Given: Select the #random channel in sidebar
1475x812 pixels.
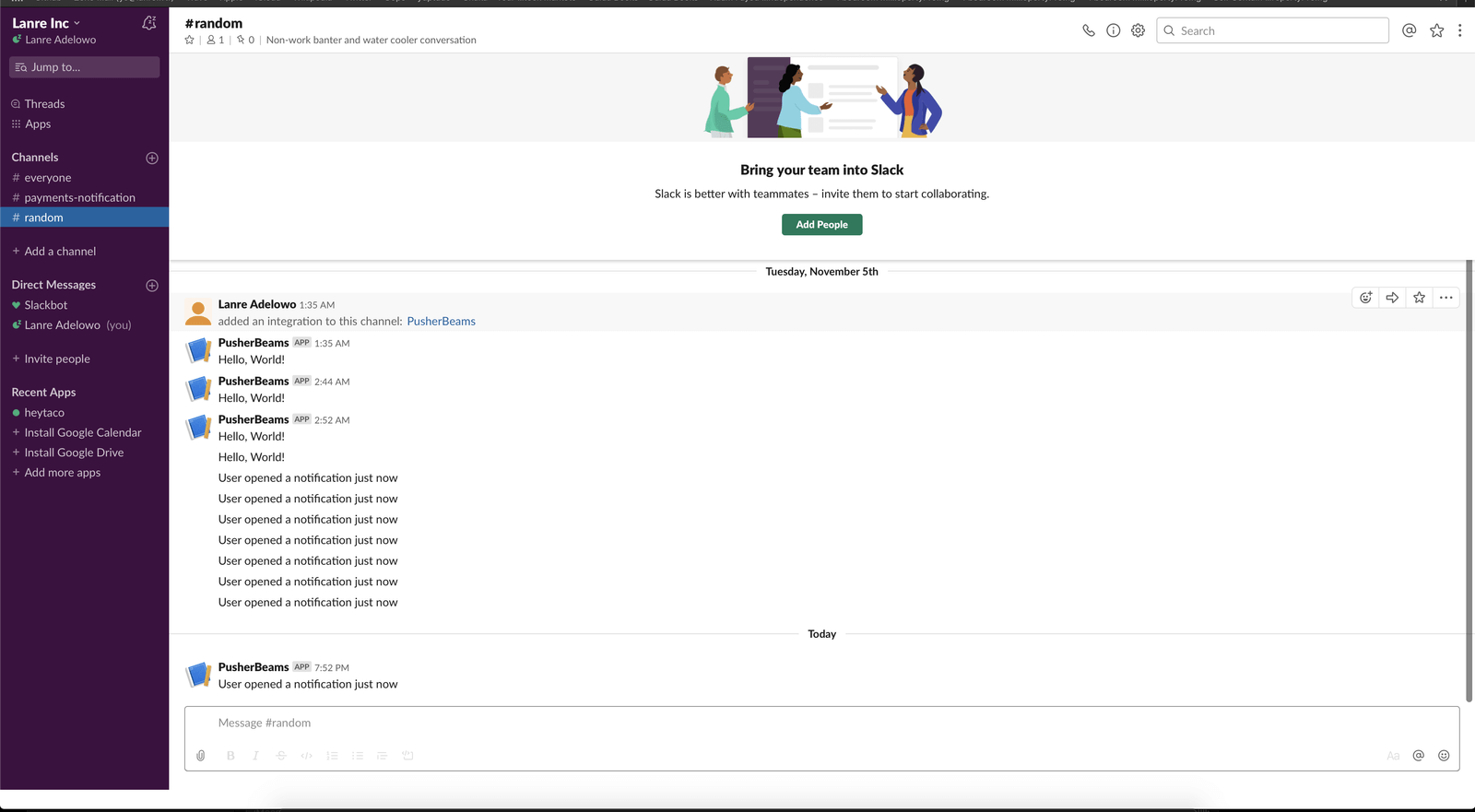Looking at the screenshot, I should pyautogui.click(x=84, y=218).
